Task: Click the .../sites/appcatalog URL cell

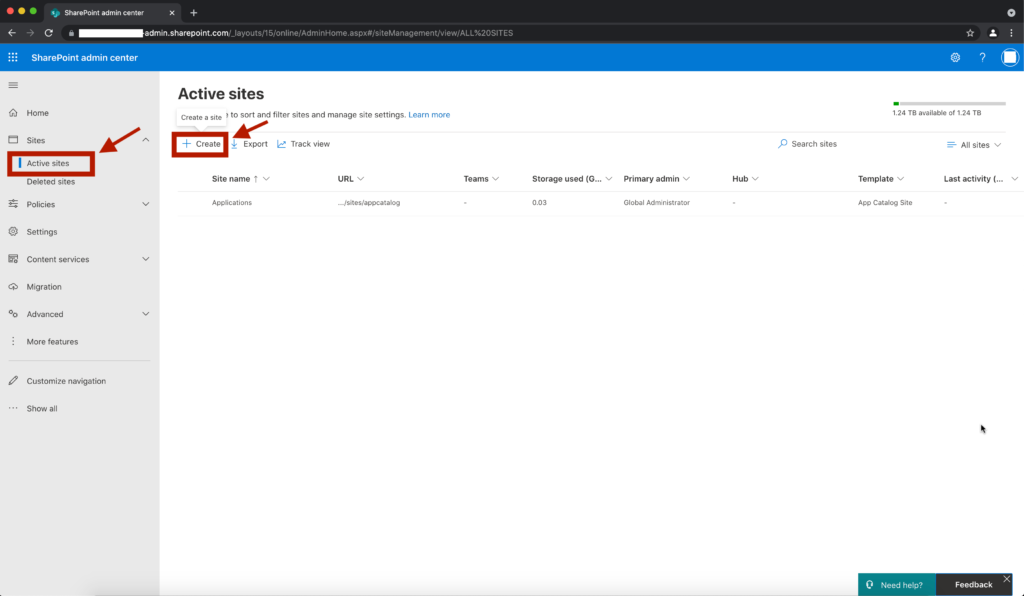Action: 369,203
